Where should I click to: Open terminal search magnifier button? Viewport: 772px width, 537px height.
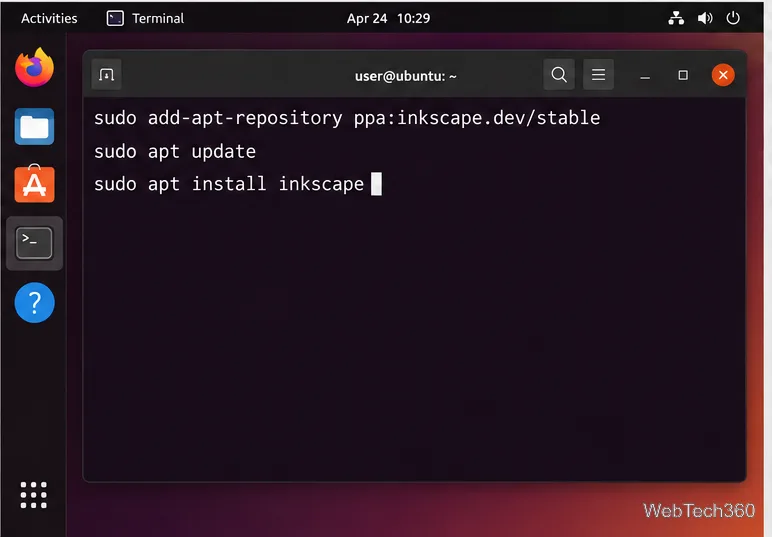[x=559, y=75]
